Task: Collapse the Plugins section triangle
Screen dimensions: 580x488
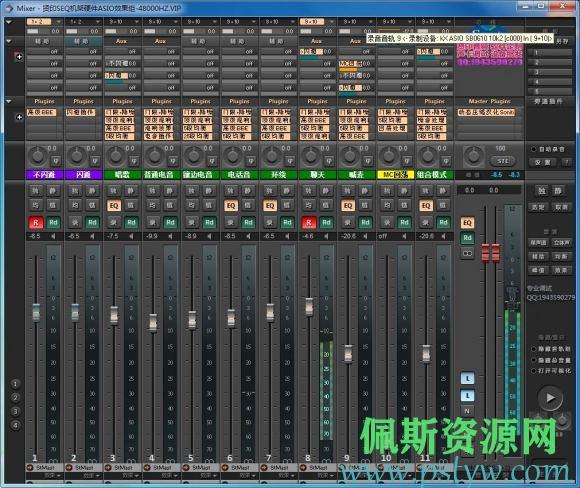Action: click(x=9, y=101)
